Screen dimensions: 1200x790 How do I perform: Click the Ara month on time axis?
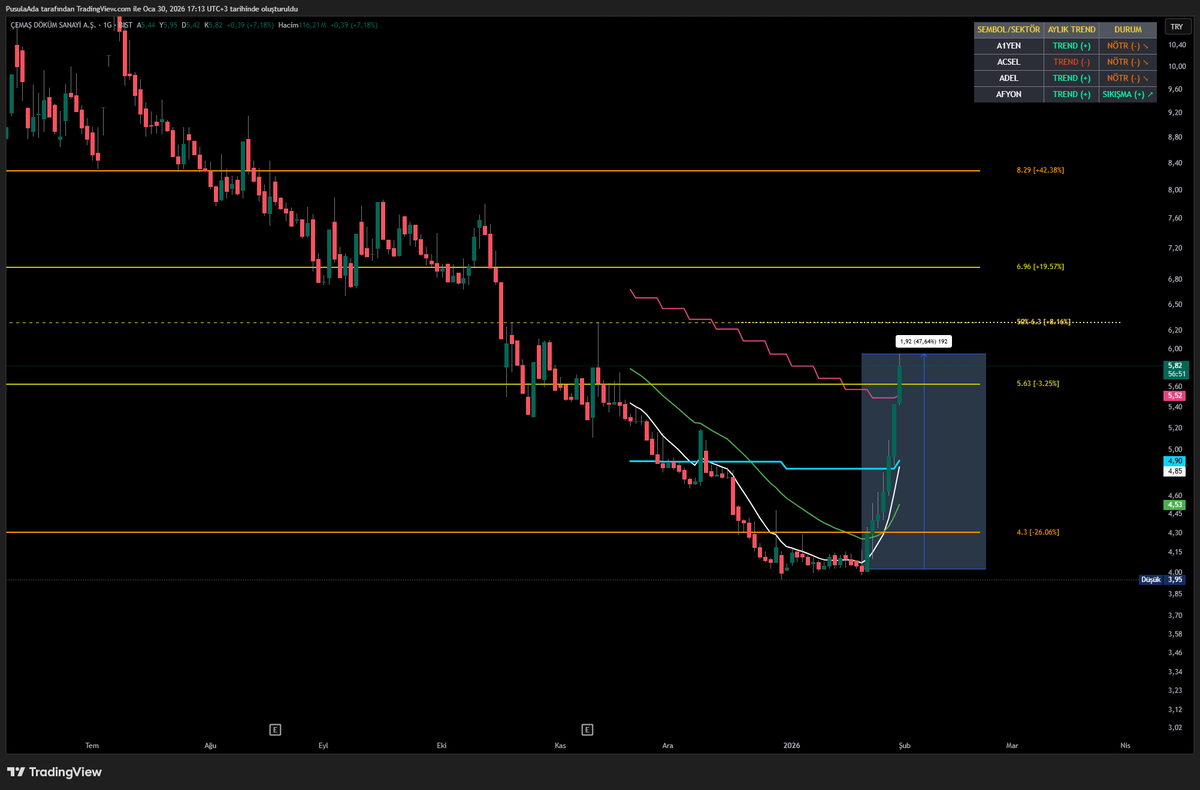tap(668, 745)
